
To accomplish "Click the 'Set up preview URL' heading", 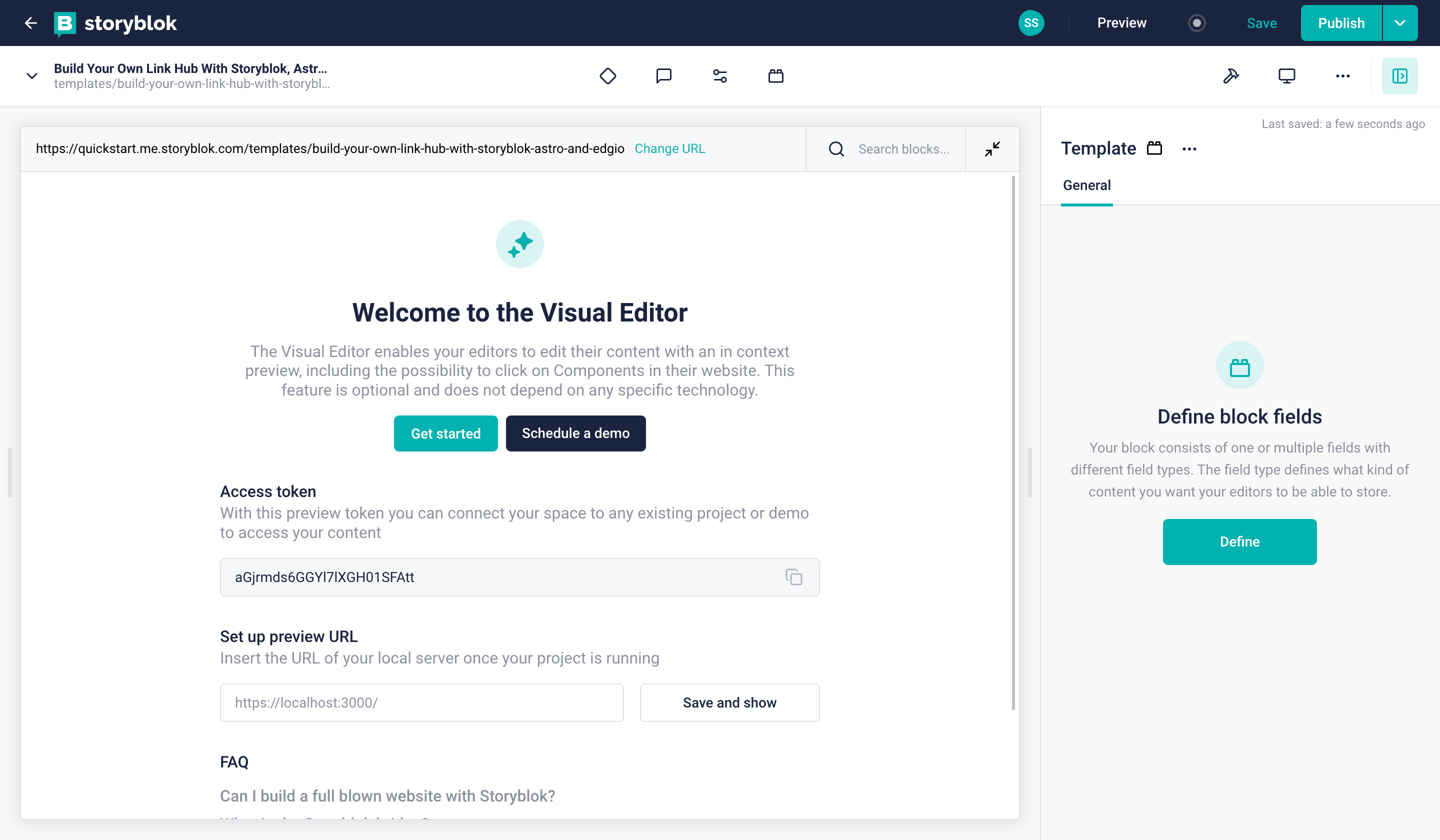I will [288, 636].
